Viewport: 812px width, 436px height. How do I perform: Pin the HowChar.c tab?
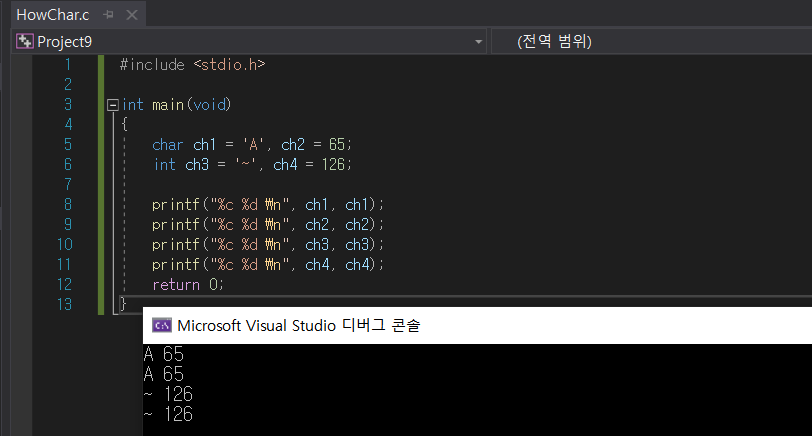[108, 15]
